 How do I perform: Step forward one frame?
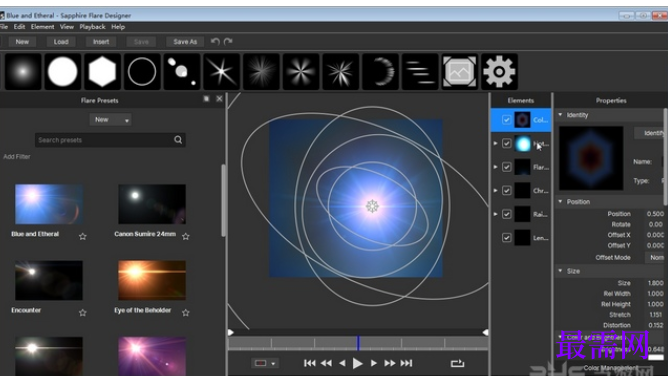(374, 363)
